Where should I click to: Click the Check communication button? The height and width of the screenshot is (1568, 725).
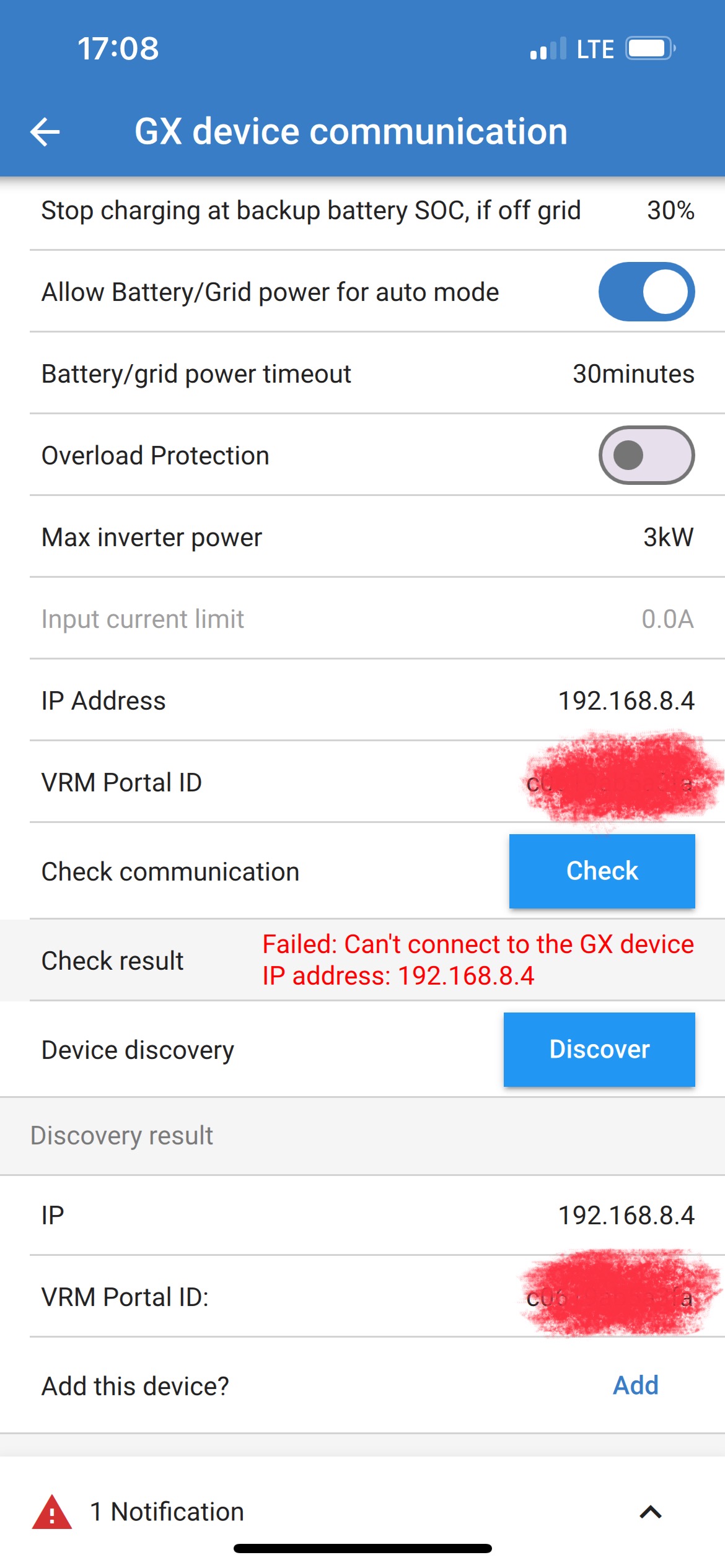pos(602,871)
